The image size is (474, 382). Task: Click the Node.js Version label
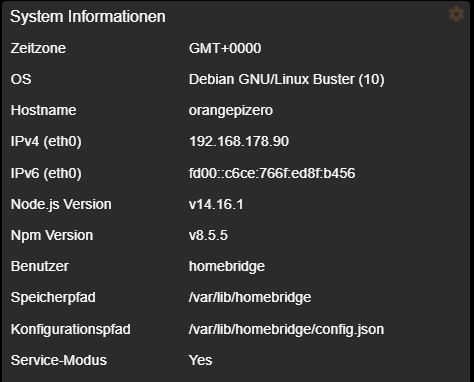pos(61,204)
